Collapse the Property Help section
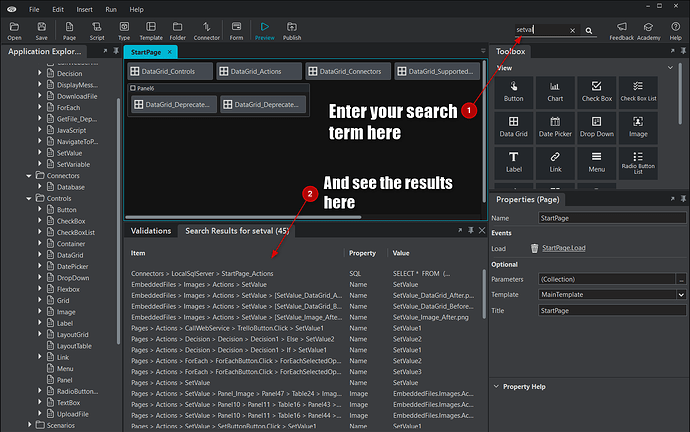 496,386
